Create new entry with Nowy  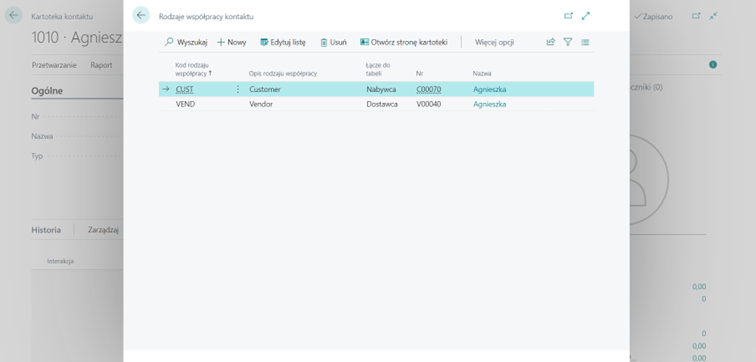(231, 42)
